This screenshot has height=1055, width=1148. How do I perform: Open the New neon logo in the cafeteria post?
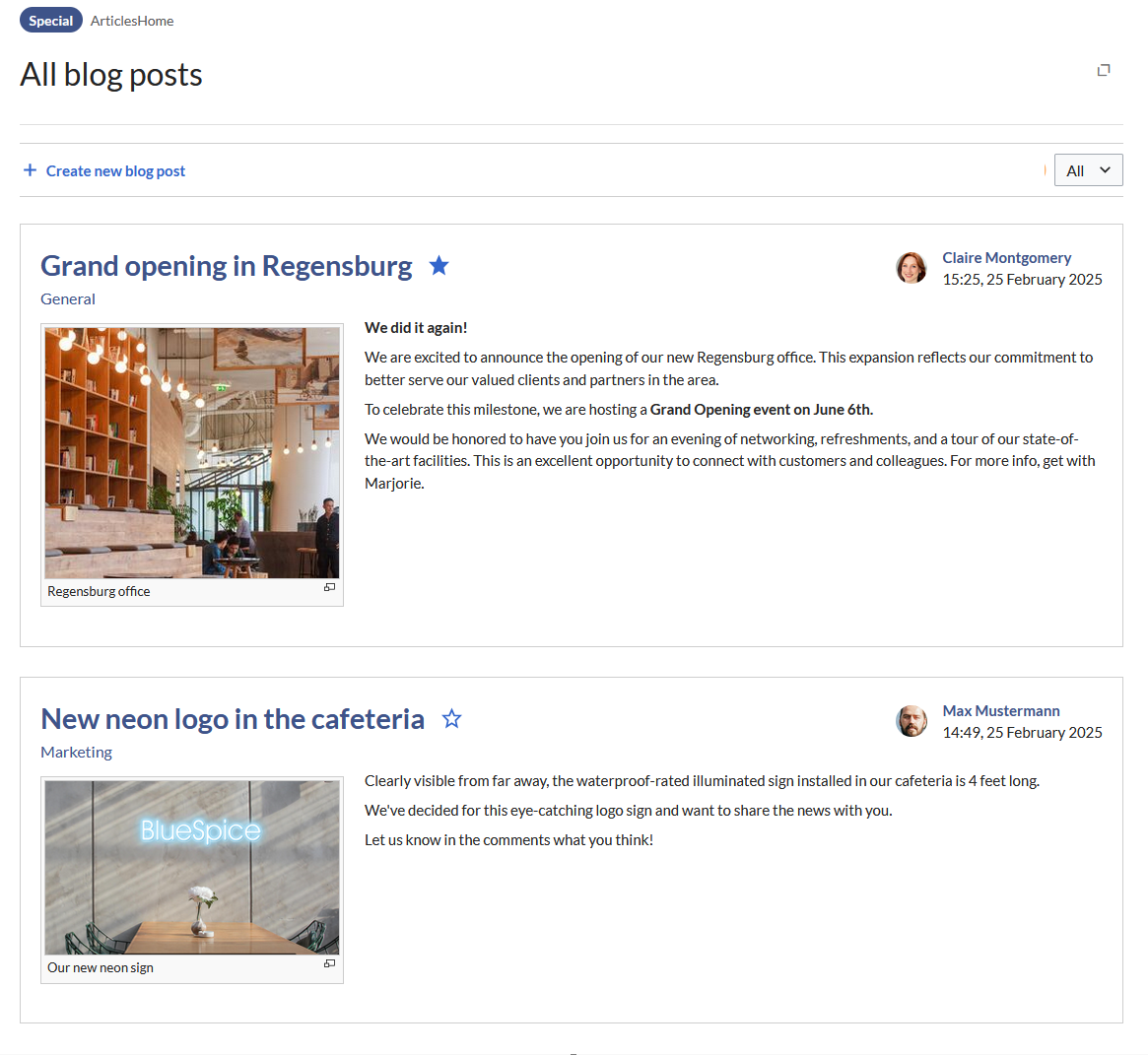tap(233, 719)
